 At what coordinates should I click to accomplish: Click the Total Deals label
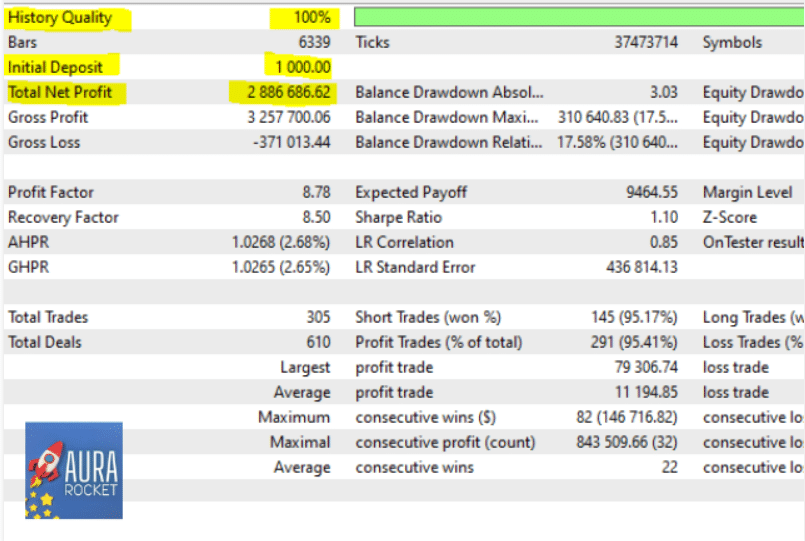pyautogui.click(x=45, y=342)
